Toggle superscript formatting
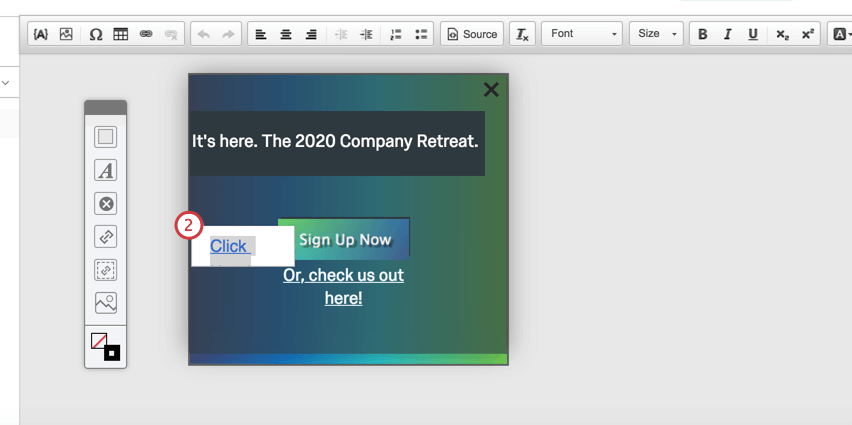The height and width of the screenshot is (425, 852). [808, 34]
